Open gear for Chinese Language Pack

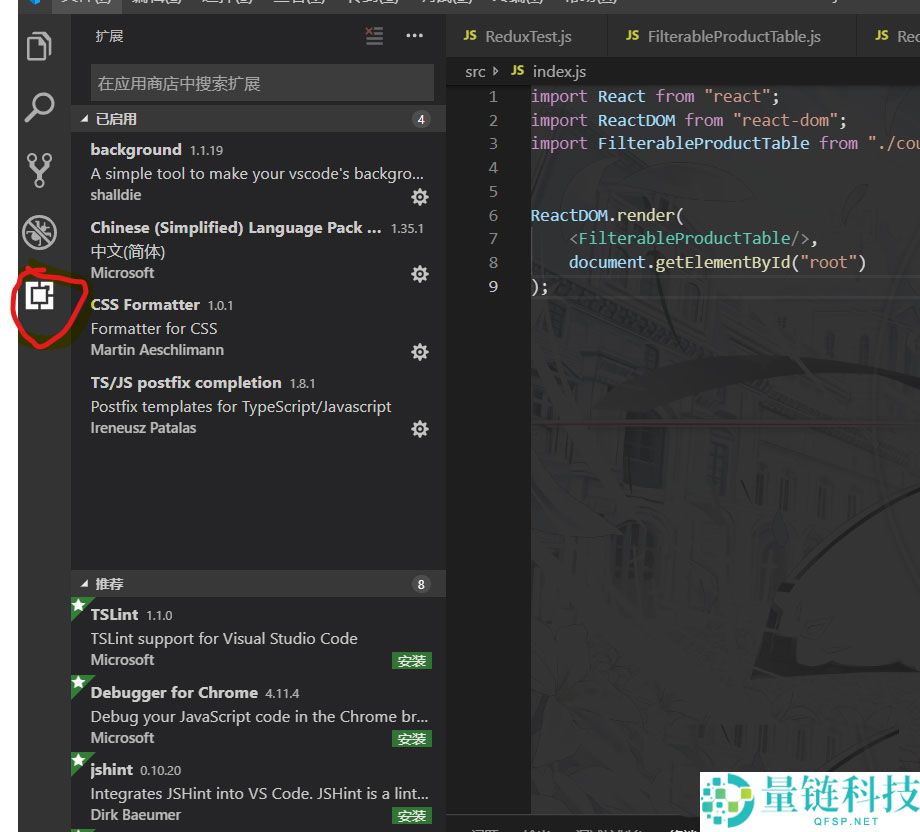[420, 274]
